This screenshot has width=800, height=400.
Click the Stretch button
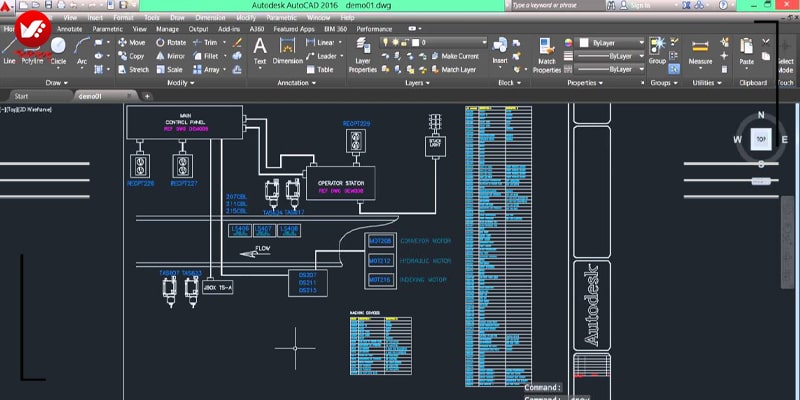134,69
